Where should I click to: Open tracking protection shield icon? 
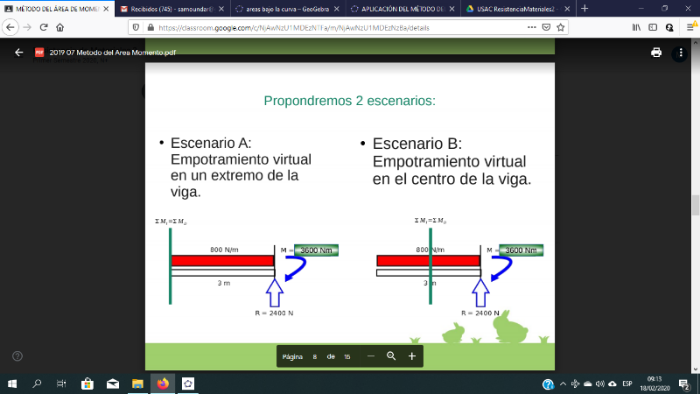[136, 28]
